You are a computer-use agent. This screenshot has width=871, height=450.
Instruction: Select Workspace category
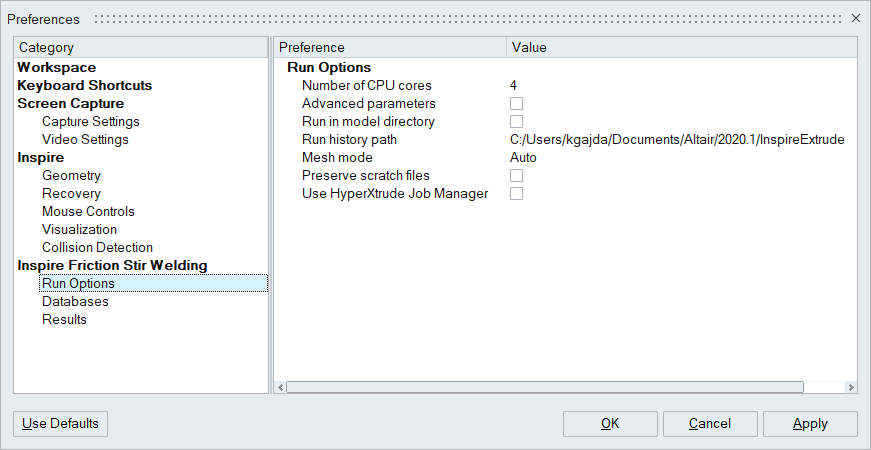56,67
